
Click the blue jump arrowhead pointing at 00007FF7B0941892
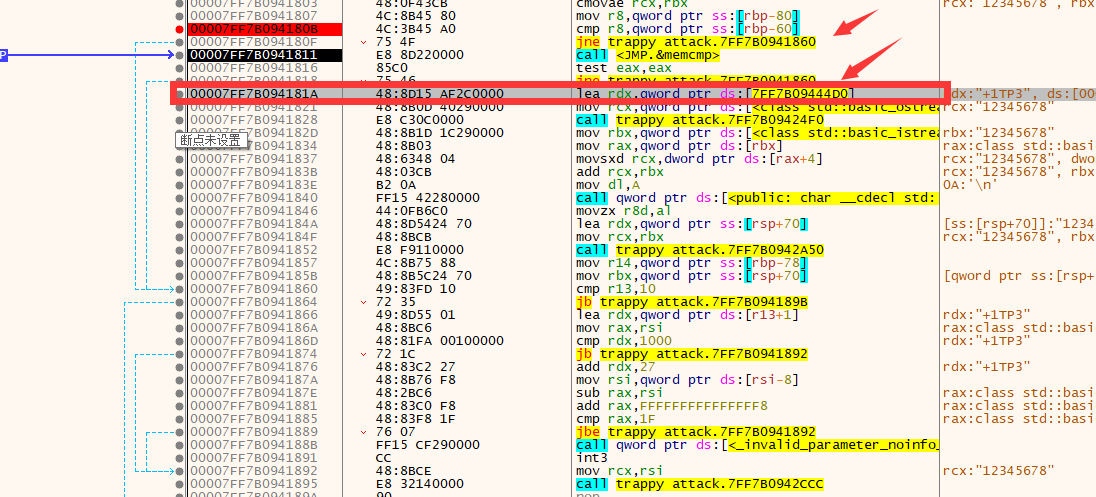point(171,471)
